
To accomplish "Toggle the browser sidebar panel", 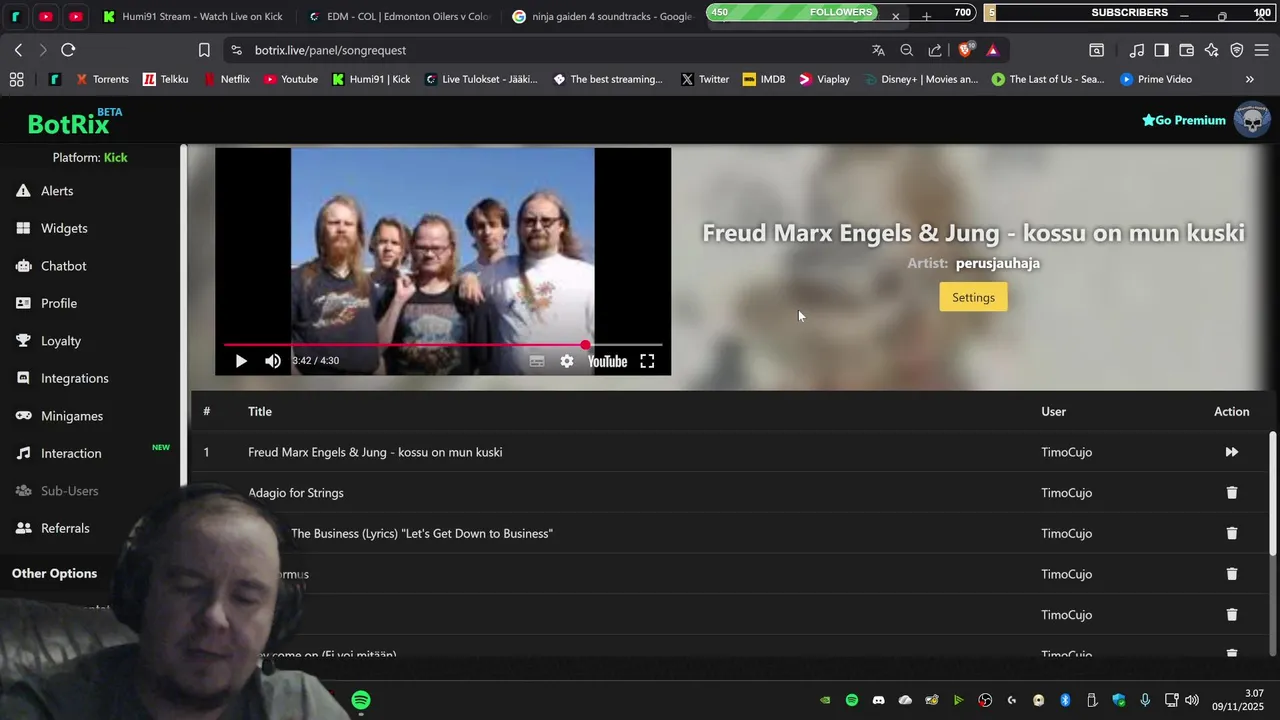I will pyautogui.click(x=1161, y=50).
